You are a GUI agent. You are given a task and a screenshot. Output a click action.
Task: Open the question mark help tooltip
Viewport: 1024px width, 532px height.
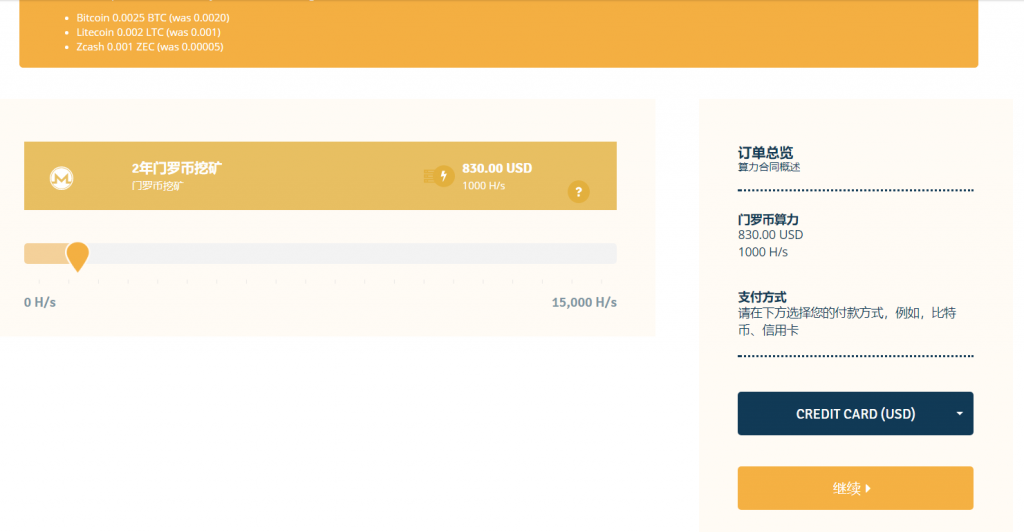pos(578,191)
